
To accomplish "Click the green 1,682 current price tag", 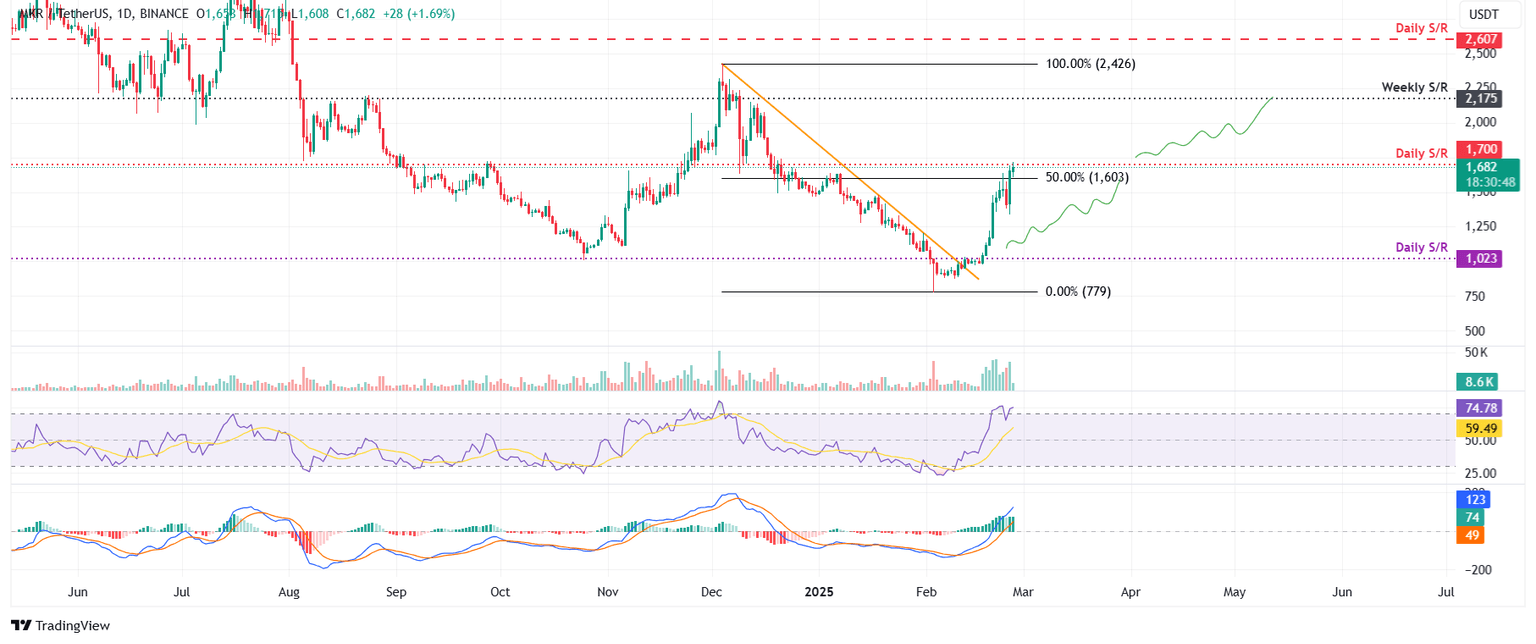I will 1481,167.
